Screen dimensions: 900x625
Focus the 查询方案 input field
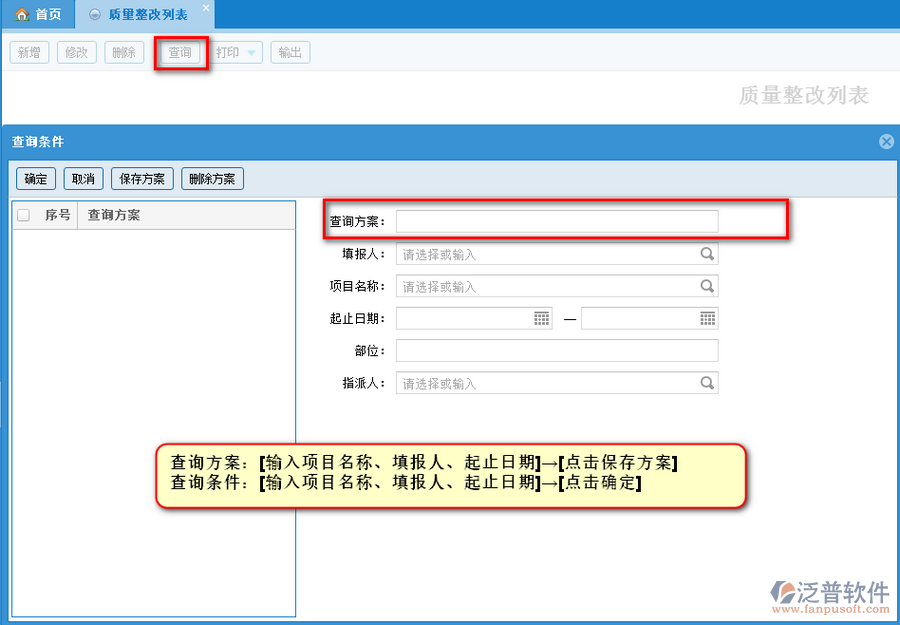point(557,222)
